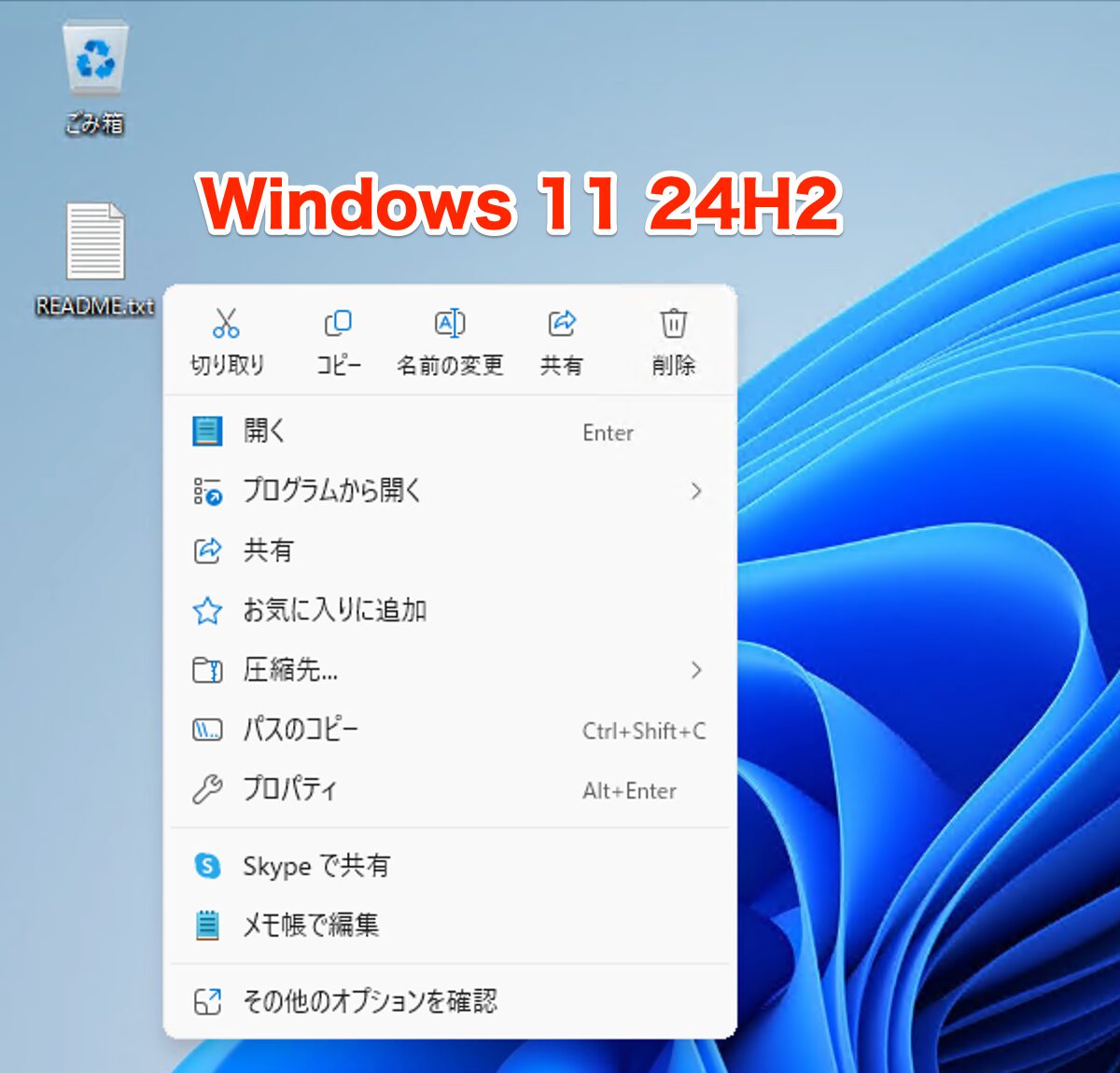Select the Cut (切り取り) scissors icon
1120x1073 pixels.
click(x=226, y=324)
